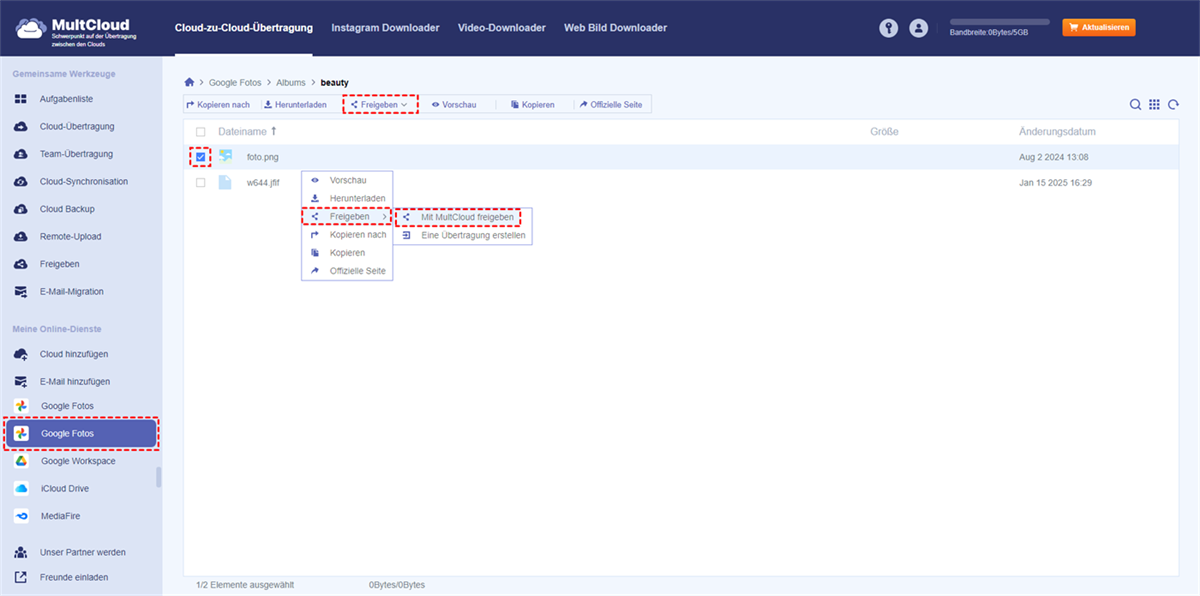
Task: Click the sidebar vertical scrollbar handle
Action: (x=159, y=477)
